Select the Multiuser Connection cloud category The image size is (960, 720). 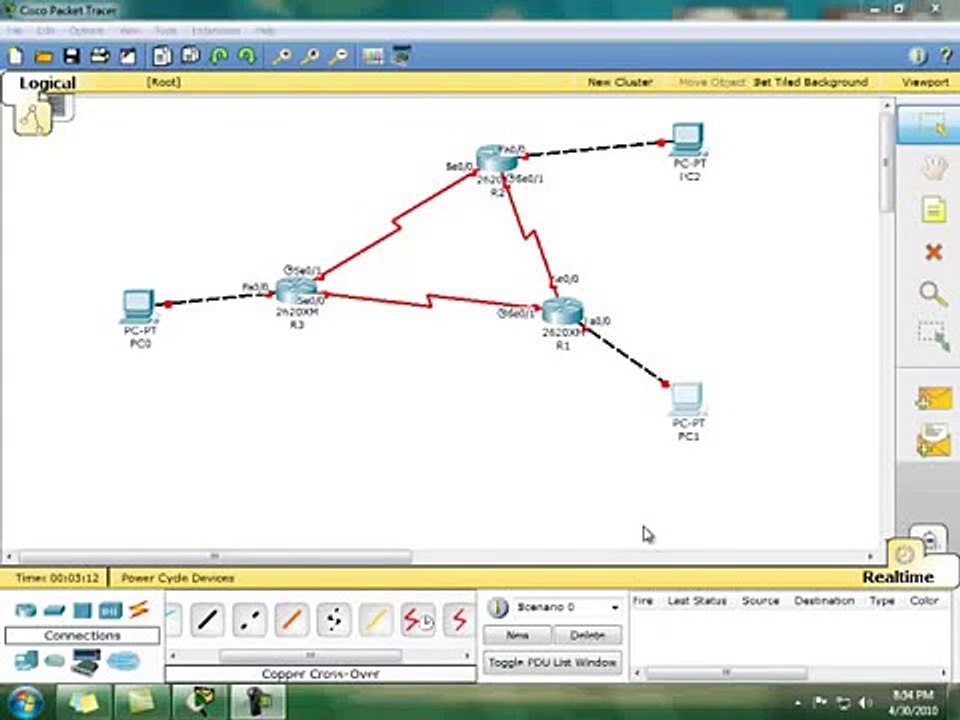coord(123,661)
